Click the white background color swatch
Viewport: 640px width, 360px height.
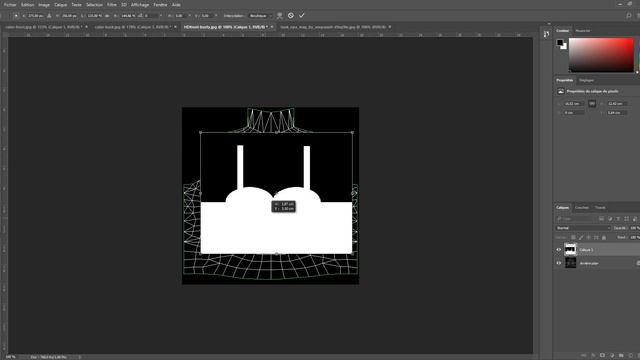(564, 47)
